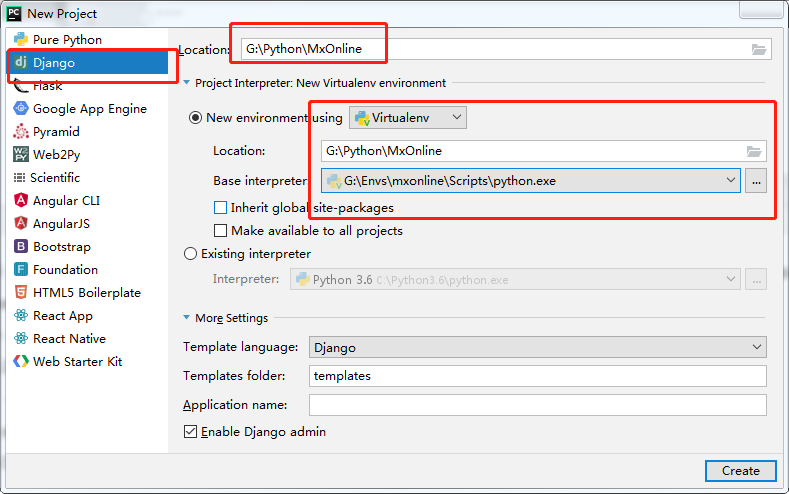Open the Template language Django dropdown
The height and width of the screenshot is (494, 789).
[x=537, y=347]
